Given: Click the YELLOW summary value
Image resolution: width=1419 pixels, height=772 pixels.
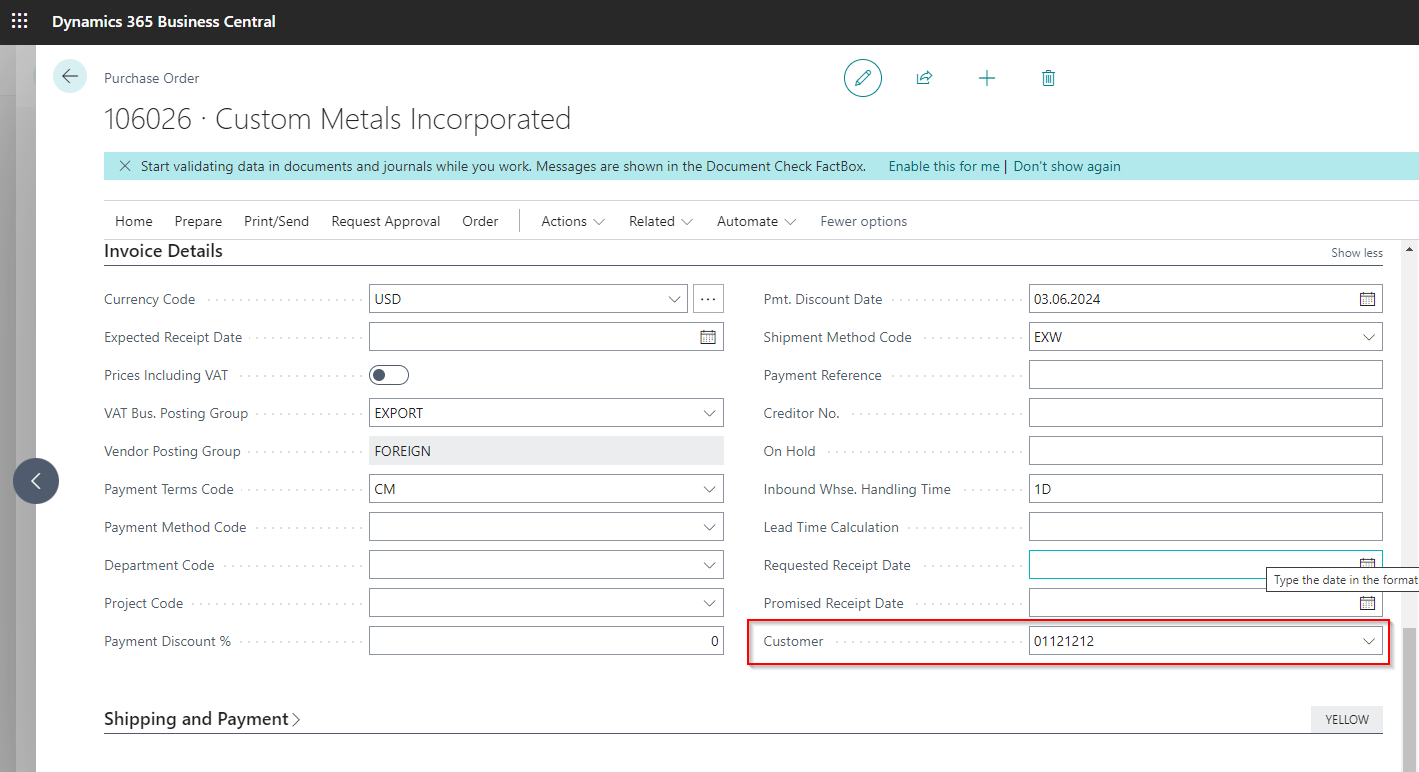Looking at the screenshot, I should click(x=1347, y=719).
